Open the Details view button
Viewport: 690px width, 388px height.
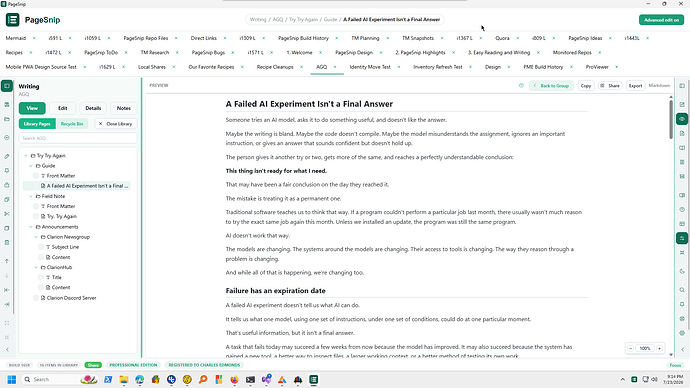coord(93,108)
